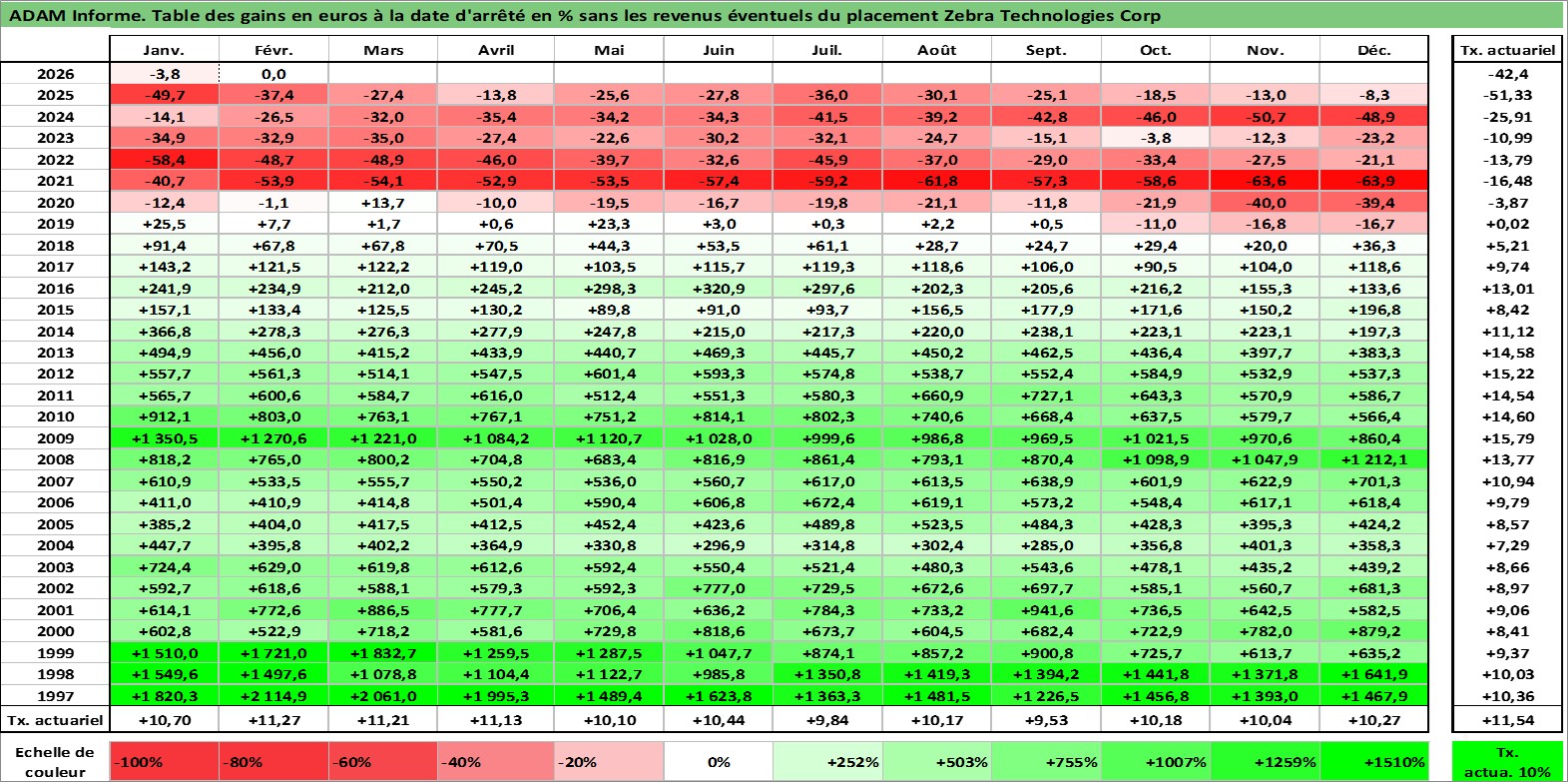Click the 'Echelle de couleur' legend label
This screenshot has height=782, width=1568.
point(55,762)
